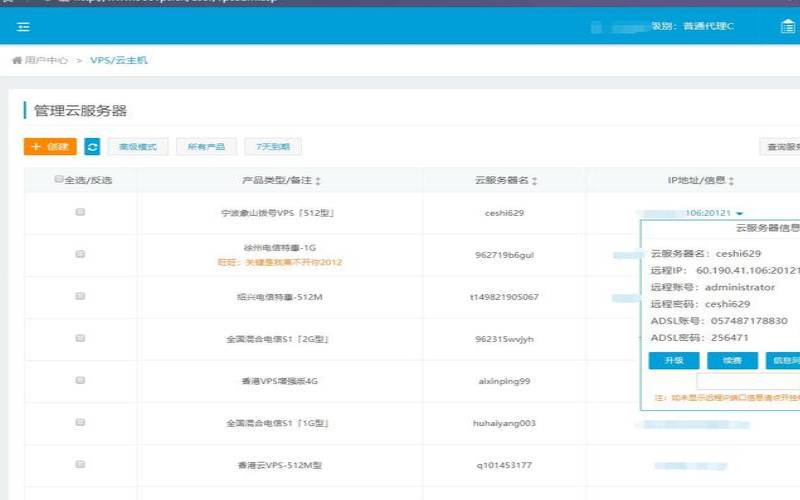Check the row checkbox for aixinping99
Viewport: 800px width, 500px height.
click(x=80, y=380)
